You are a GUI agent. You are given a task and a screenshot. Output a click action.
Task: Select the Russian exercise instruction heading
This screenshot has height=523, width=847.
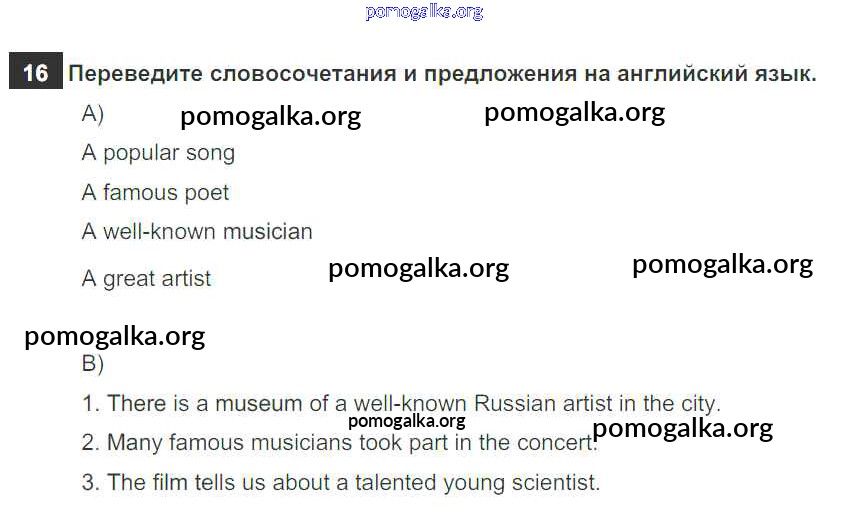click(x=441, y=74)
